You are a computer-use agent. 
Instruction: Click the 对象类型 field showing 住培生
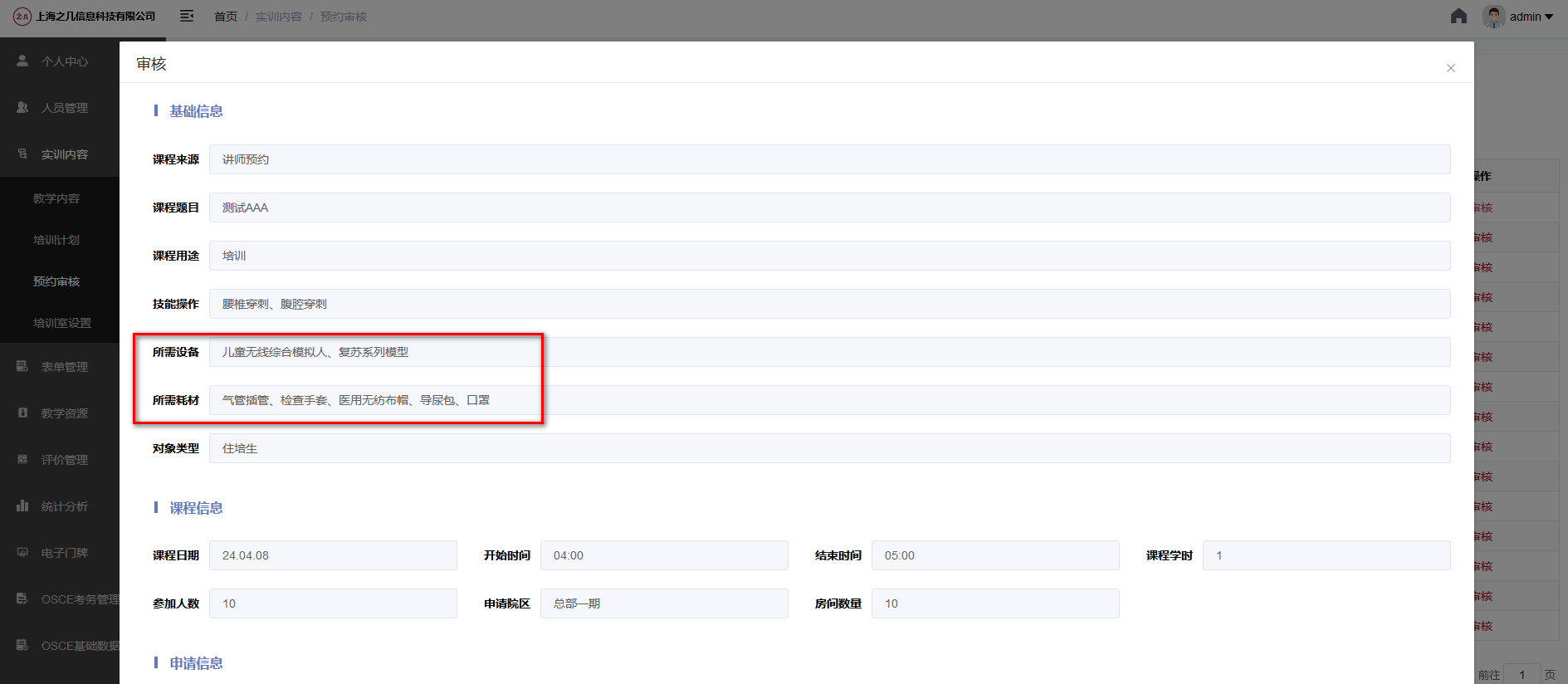829,448
